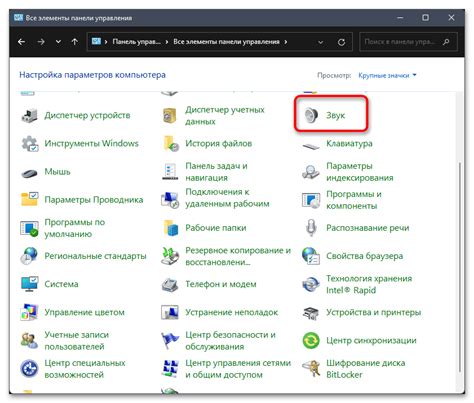474x403 pixels.
Task: Open the Sound (Звук) speaker icon
Action: 311,115
